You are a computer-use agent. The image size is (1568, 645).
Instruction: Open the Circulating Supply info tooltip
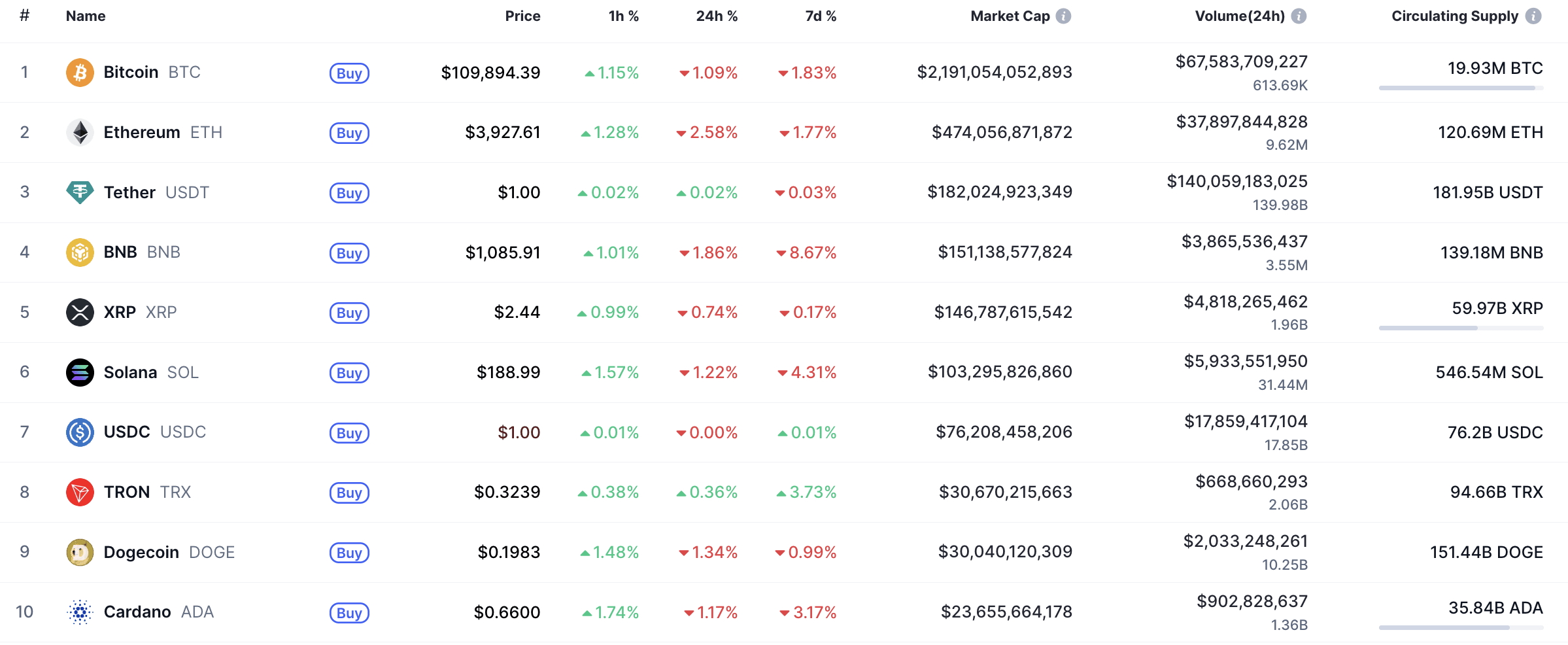[1535, 16]
